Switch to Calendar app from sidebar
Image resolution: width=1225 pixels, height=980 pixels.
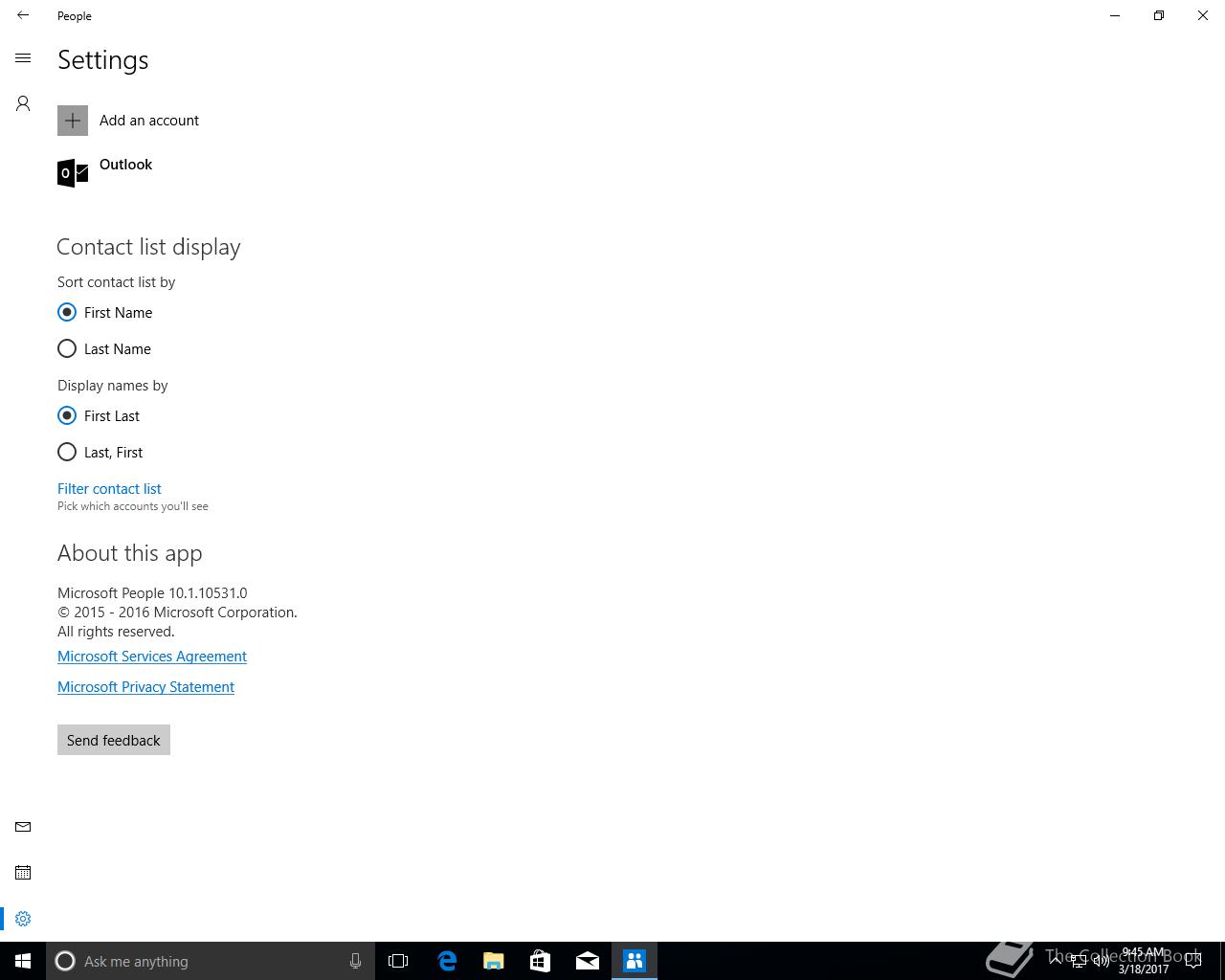pos(23,873)
